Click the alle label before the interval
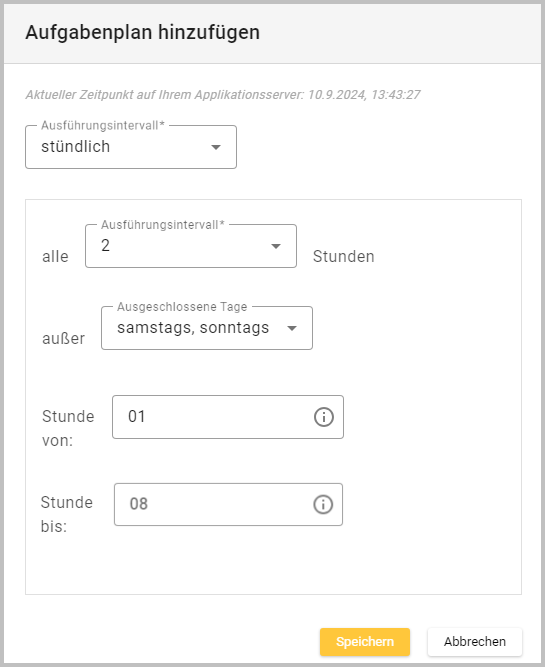This screenshot has width=545, height=667. coord(55,257)
